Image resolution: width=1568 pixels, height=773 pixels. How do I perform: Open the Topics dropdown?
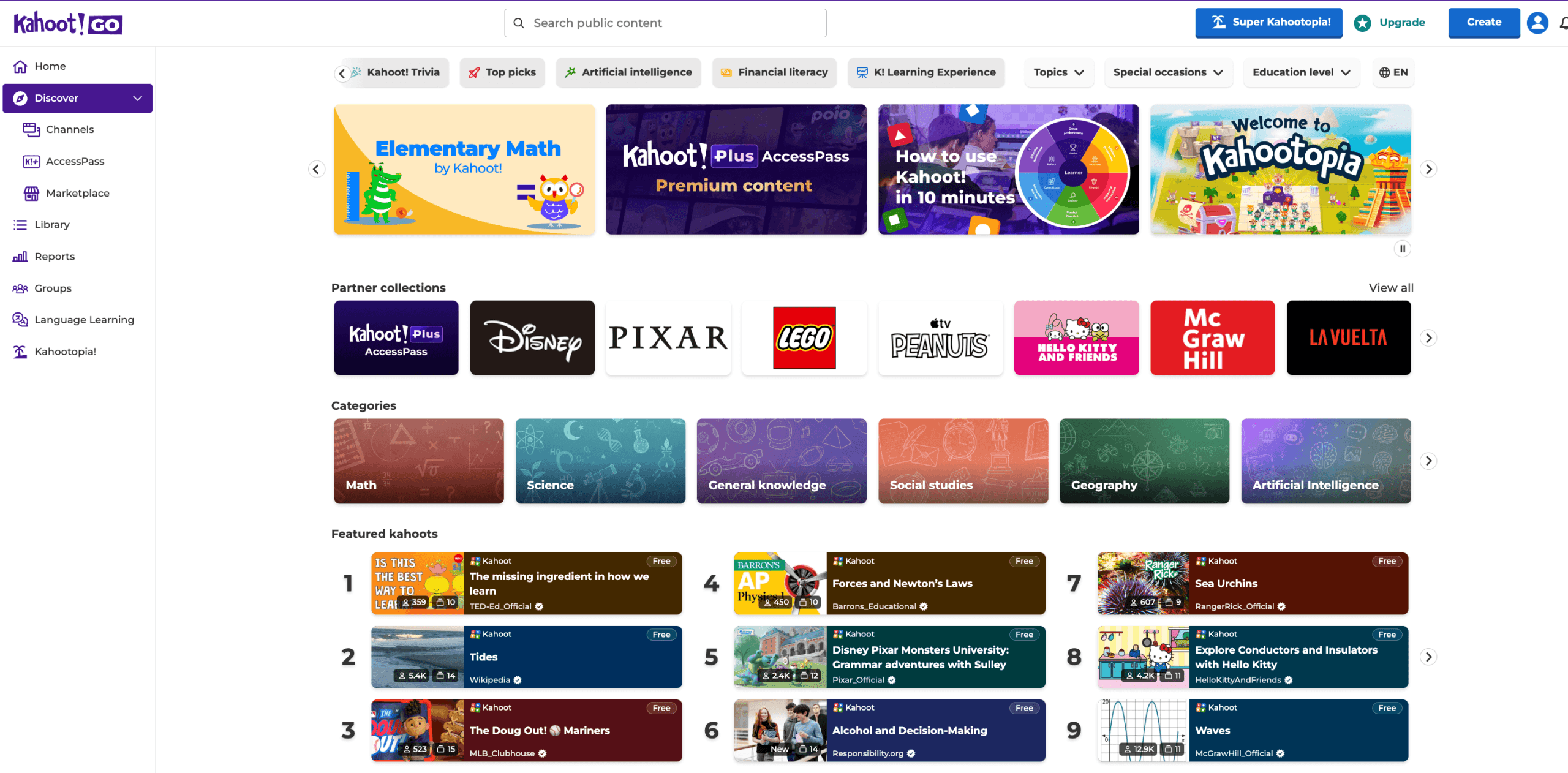click(x=1059, y=72)
